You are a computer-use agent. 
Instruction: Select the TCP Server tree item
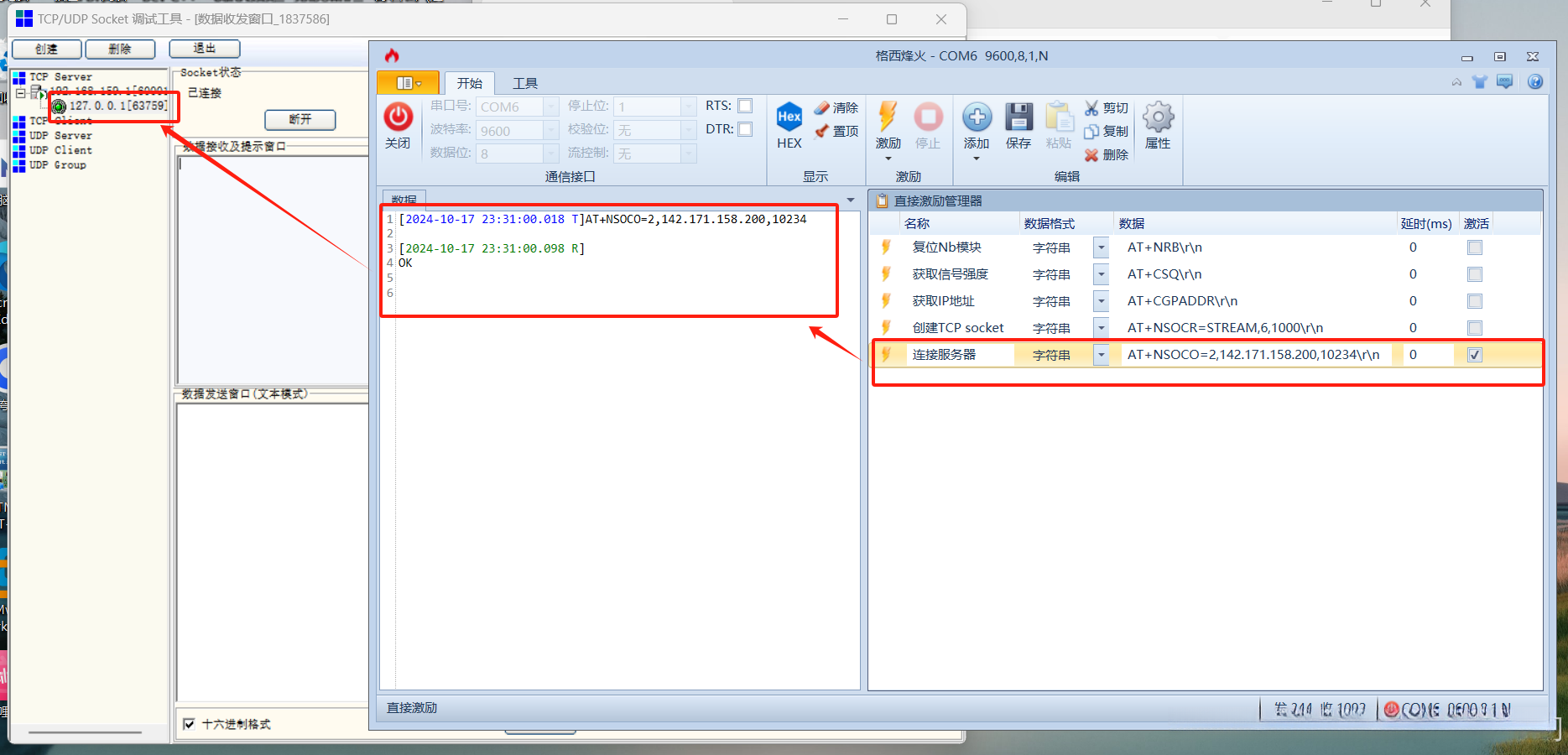(60, 76)
